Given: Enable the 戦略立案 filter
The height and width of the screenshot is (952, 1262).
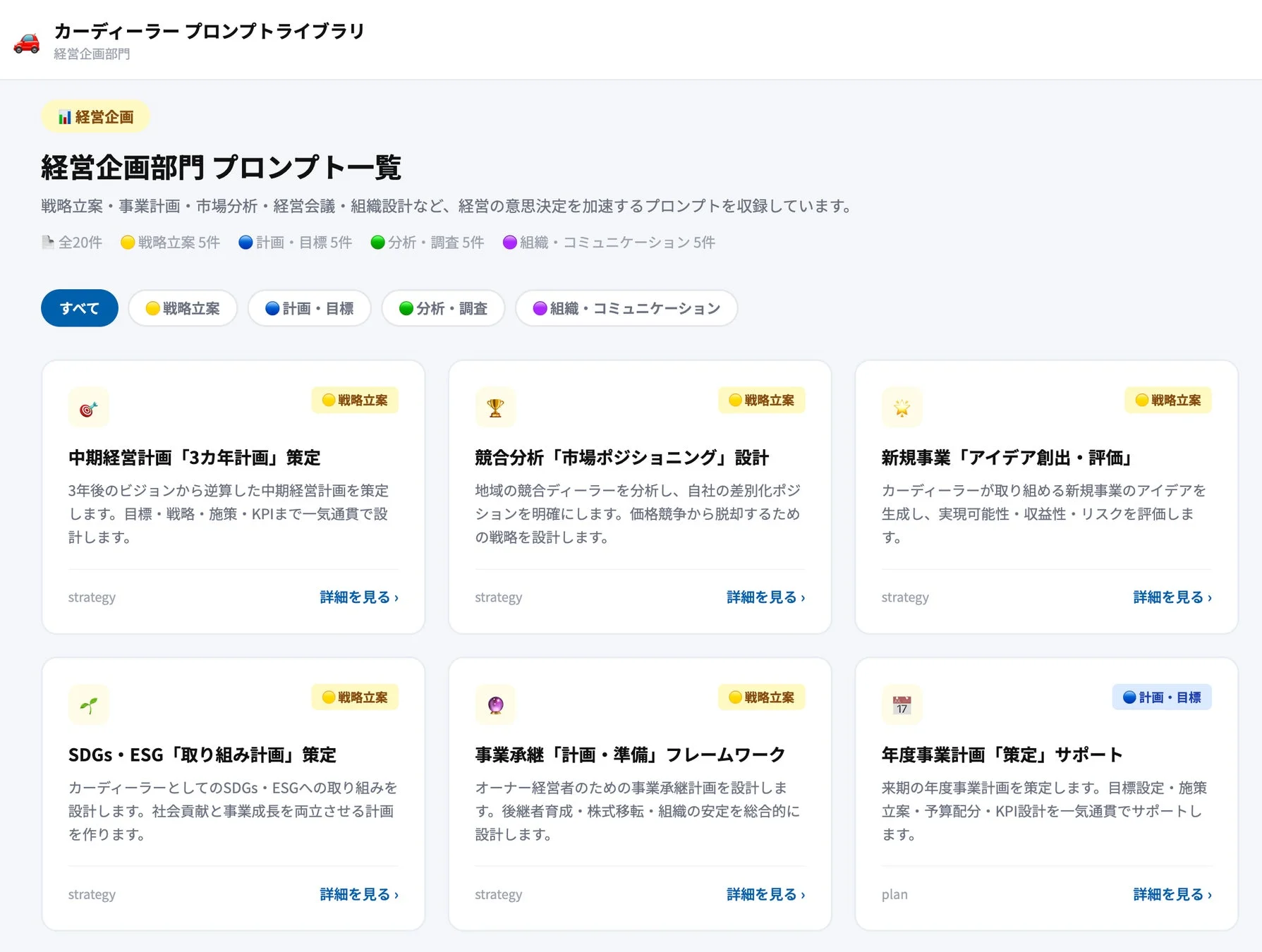Looking at the screenshot, I should (x=182, y=308).
